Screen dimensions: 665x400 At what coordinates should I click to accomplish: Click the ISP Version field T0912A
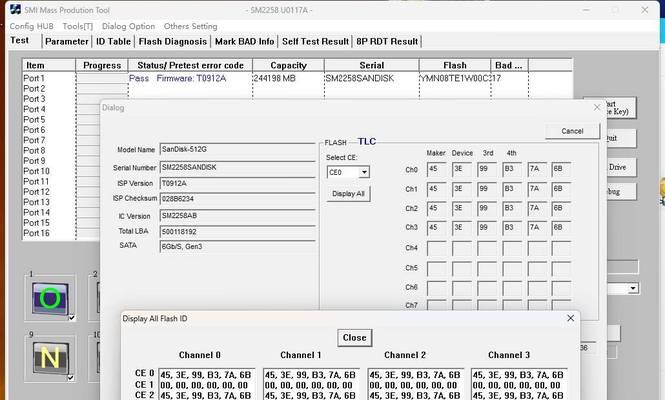click(237, 184)
